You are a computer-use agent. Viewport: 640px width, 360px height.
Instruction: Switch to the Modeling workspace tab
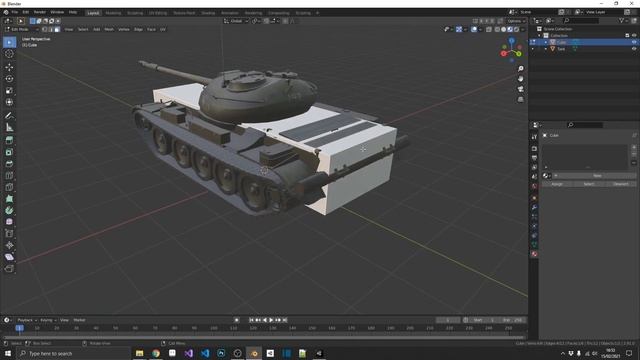pos(113,13)
